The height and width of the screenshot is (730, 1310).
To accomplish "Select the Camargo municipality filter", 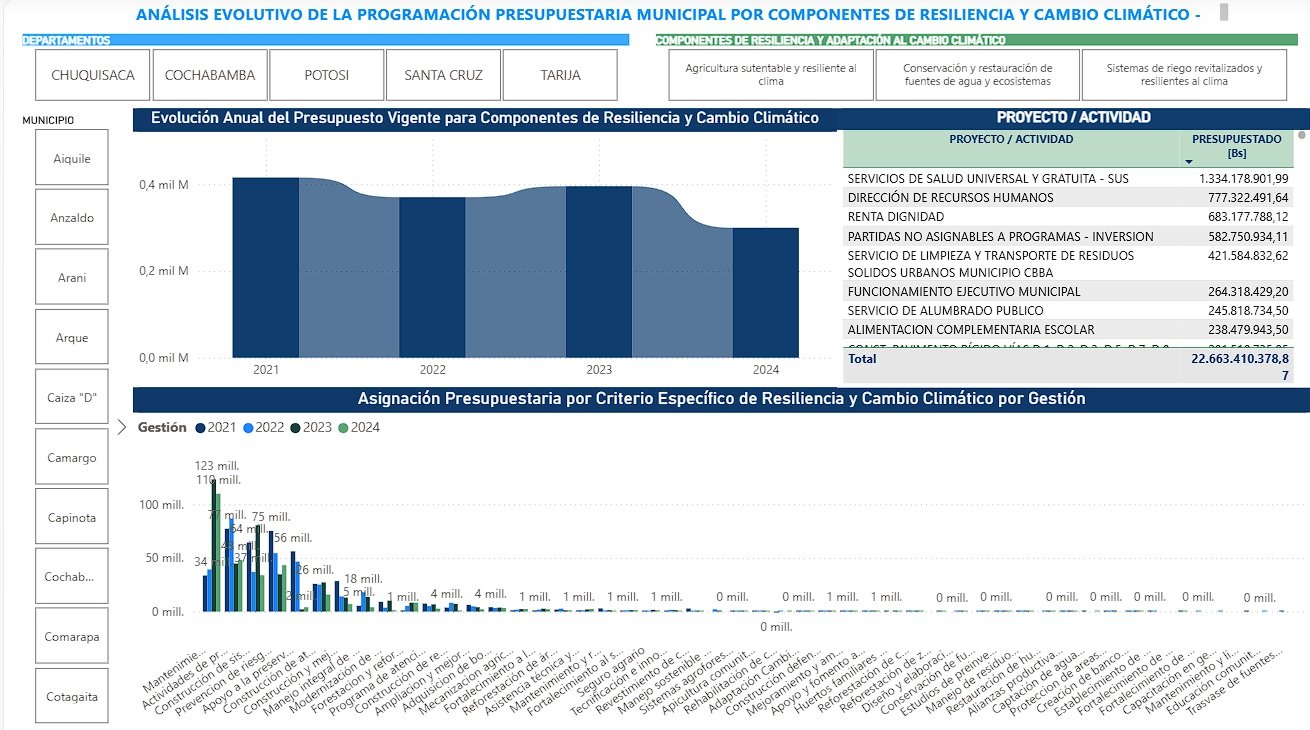I will 71,456.
